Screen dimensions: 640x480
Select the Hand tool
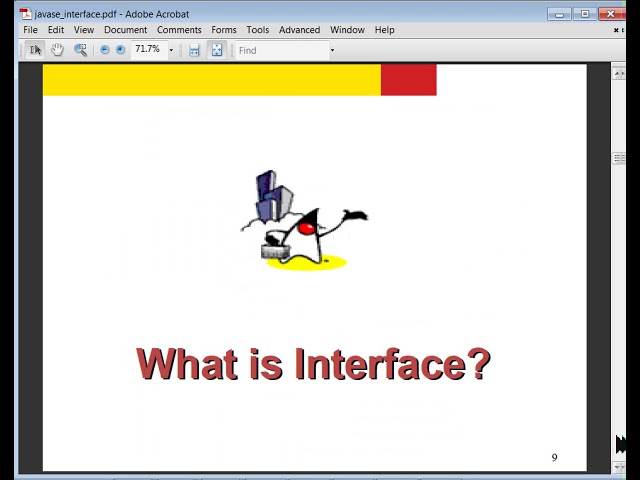[58, 50]
